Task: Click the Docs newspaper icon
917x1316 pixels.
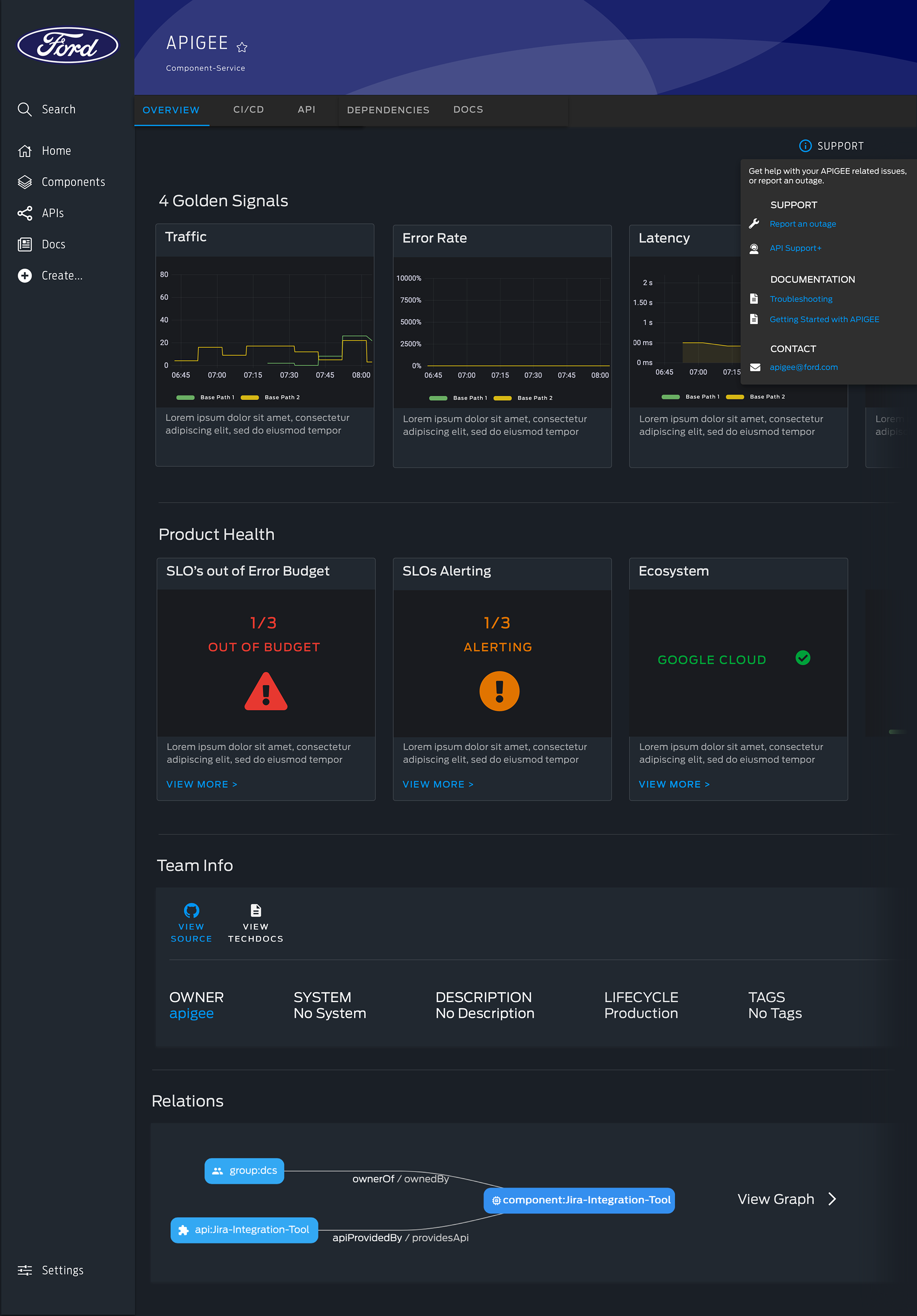Action: point(25,244)
